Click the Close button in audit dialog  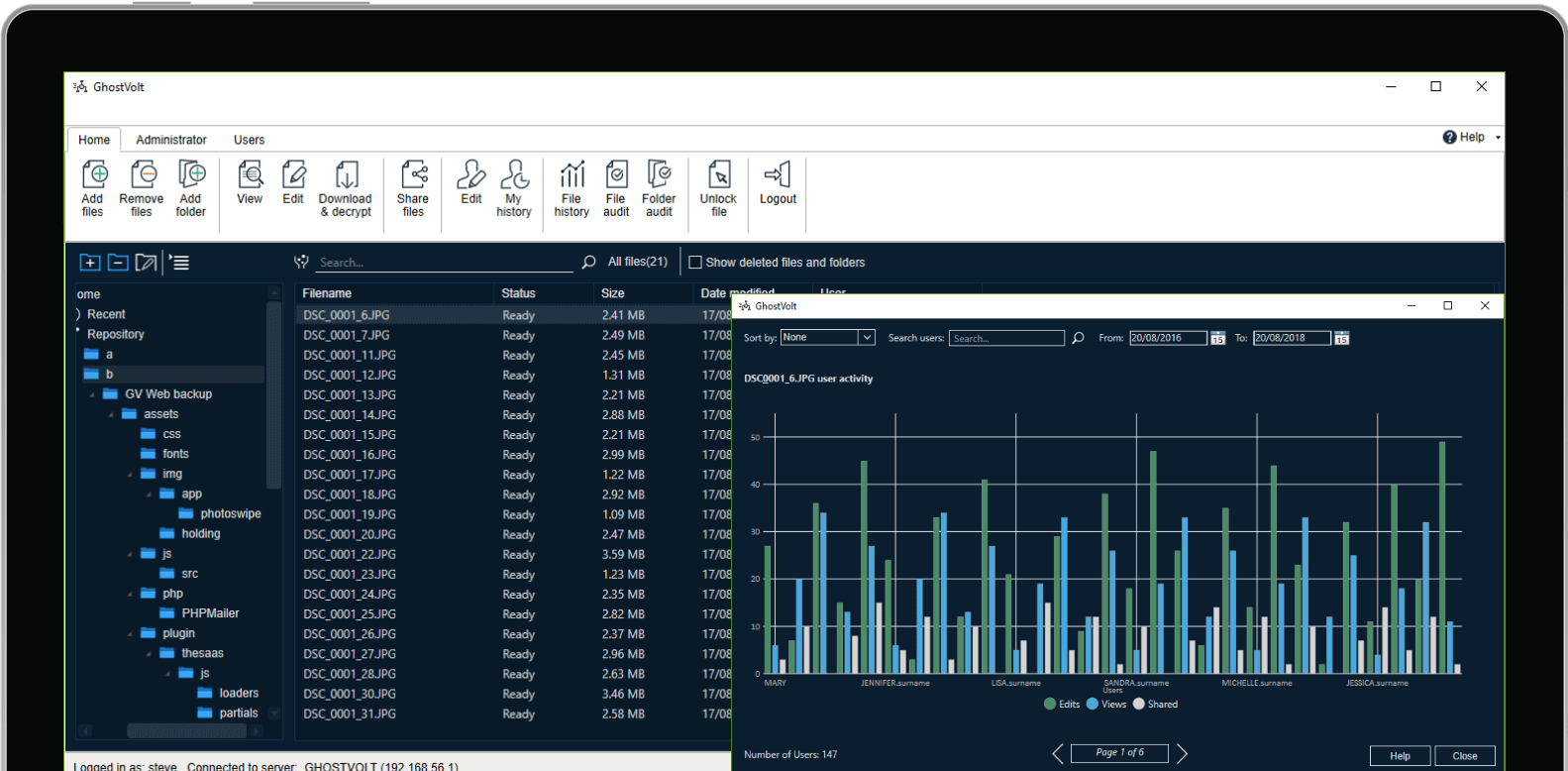tap(1464, 756)
